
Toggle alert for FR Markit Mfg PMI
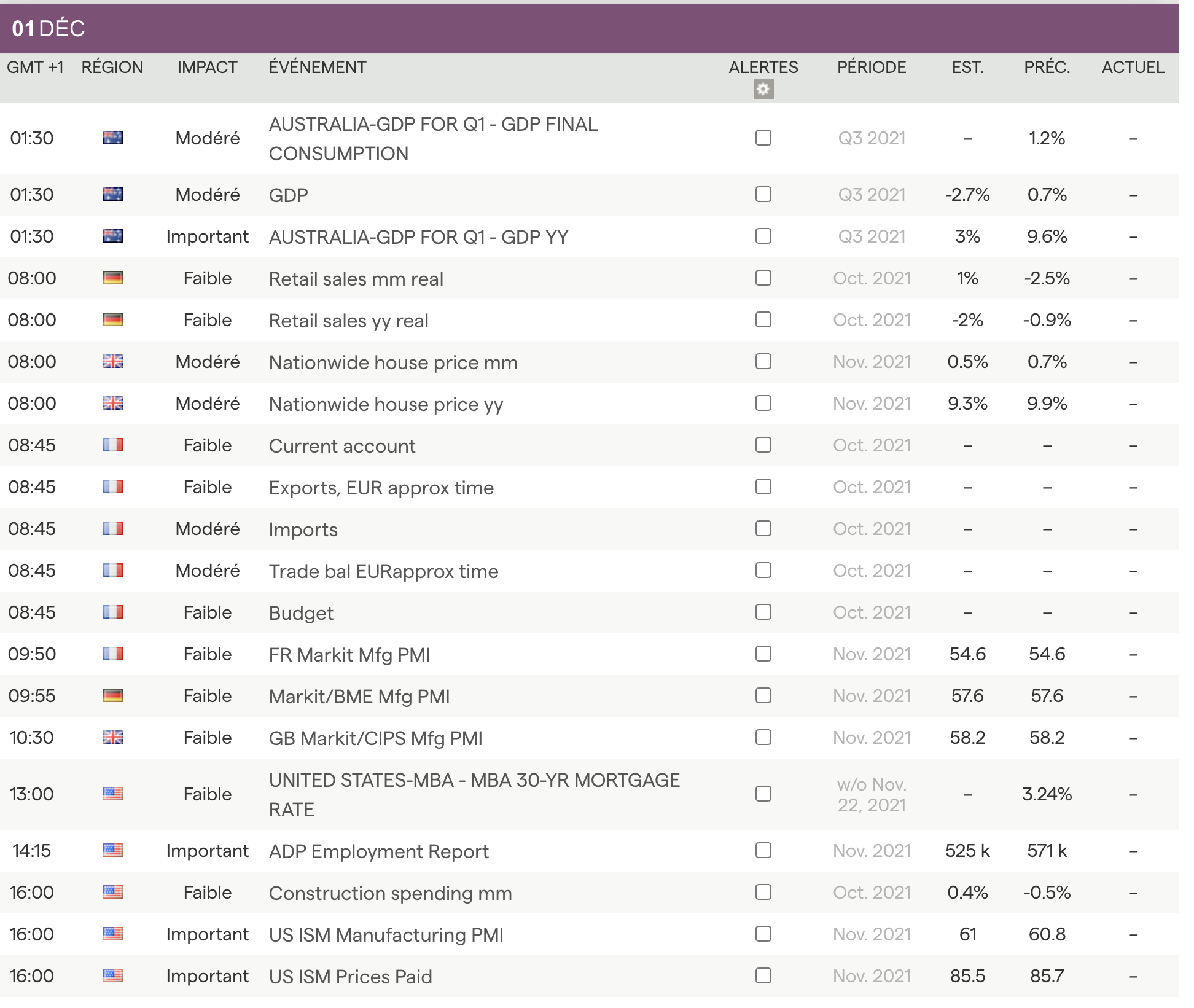(x=763, y=654)
